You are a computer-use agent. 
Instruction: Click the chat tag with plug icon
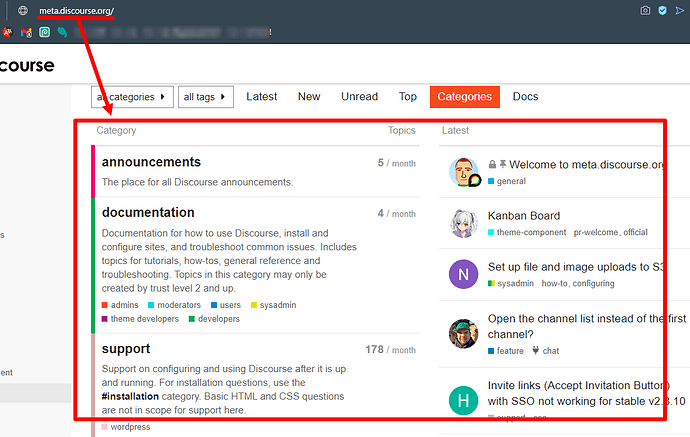546,351
